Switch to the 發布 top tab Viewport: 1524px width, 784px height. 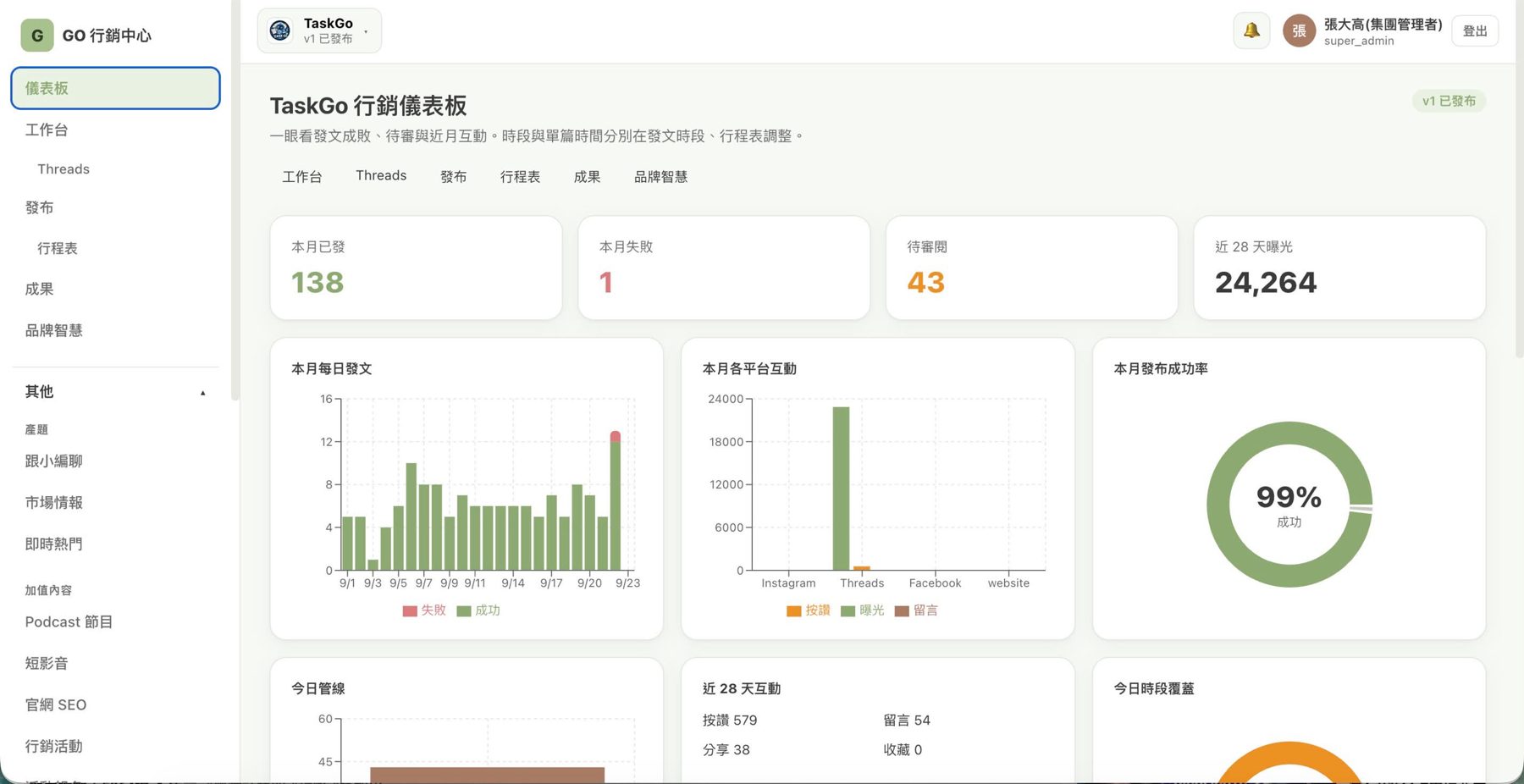[453, 177]
